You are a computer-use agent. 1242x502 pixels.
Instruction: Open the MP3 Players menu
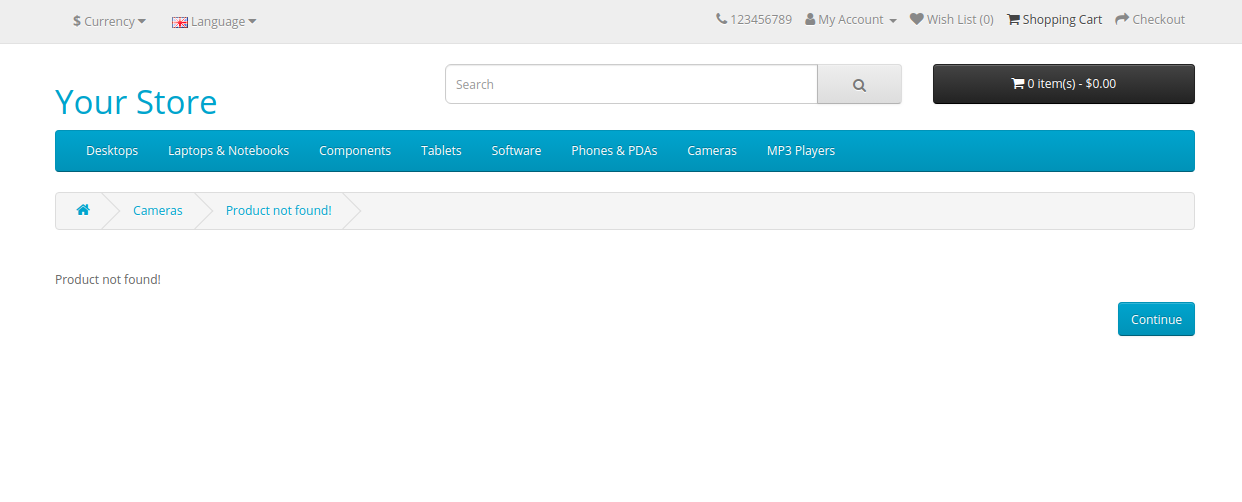pyautogui.click(x=801, y=151)
